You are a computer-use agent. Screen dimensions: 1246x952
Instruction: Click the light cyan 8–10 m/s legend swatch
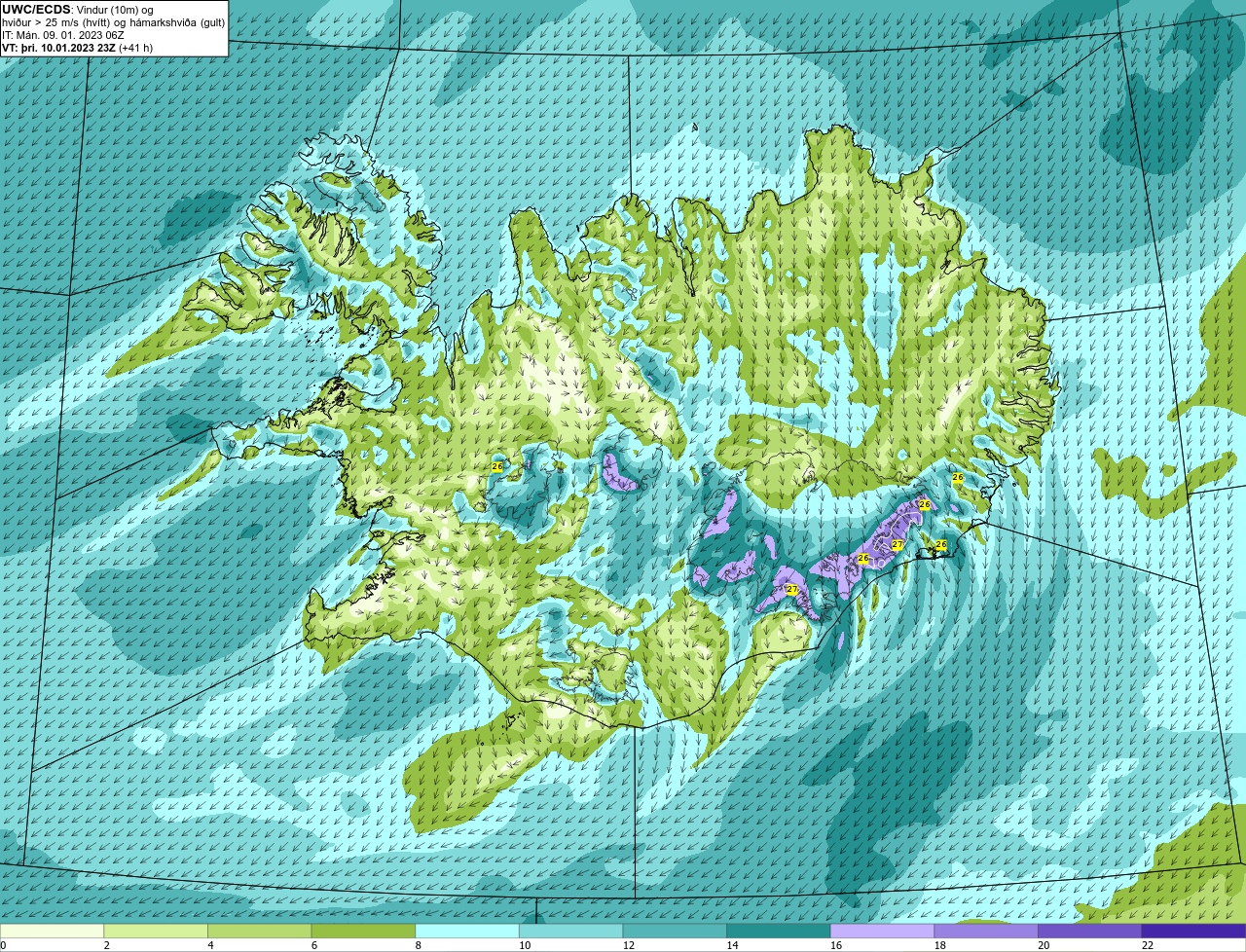[x=467, y=932]
